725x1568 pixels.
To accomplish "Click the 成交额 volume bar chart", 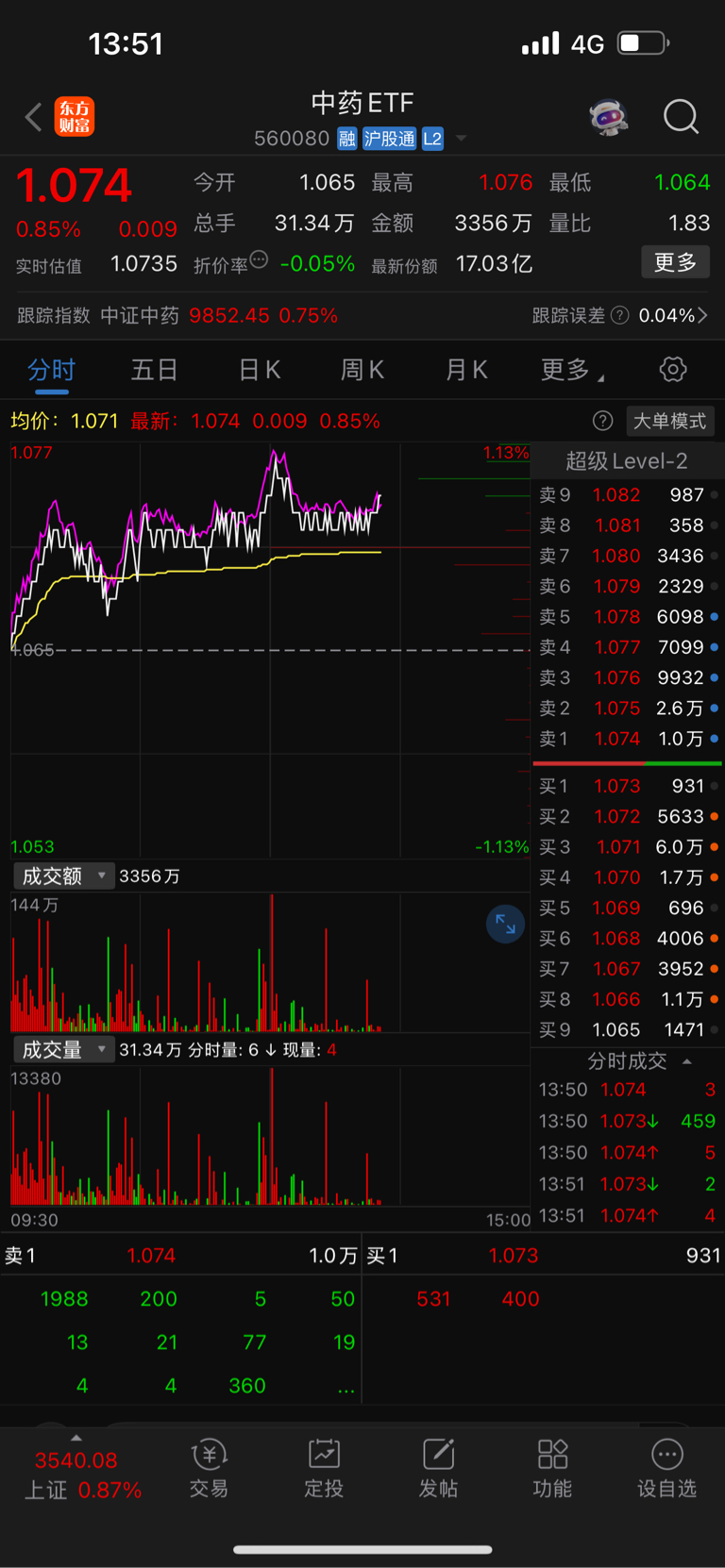I will tap(270, 962).
